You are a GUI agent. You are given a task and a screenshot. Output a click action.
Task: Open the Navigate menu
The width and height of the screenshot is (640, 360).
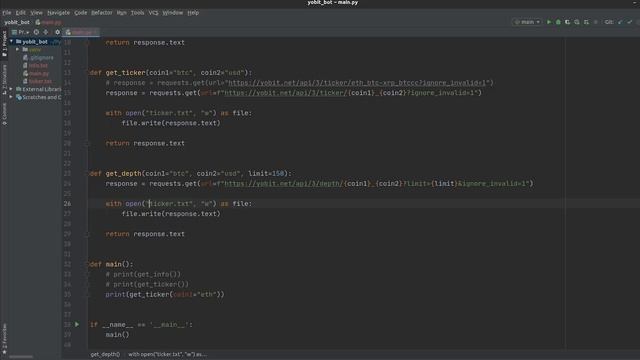[58, 13]
